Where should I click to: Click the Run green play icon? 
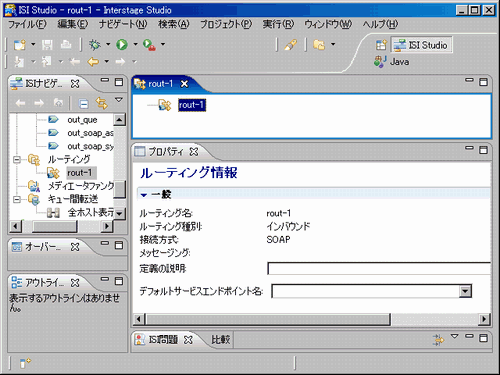pos(122,44)
